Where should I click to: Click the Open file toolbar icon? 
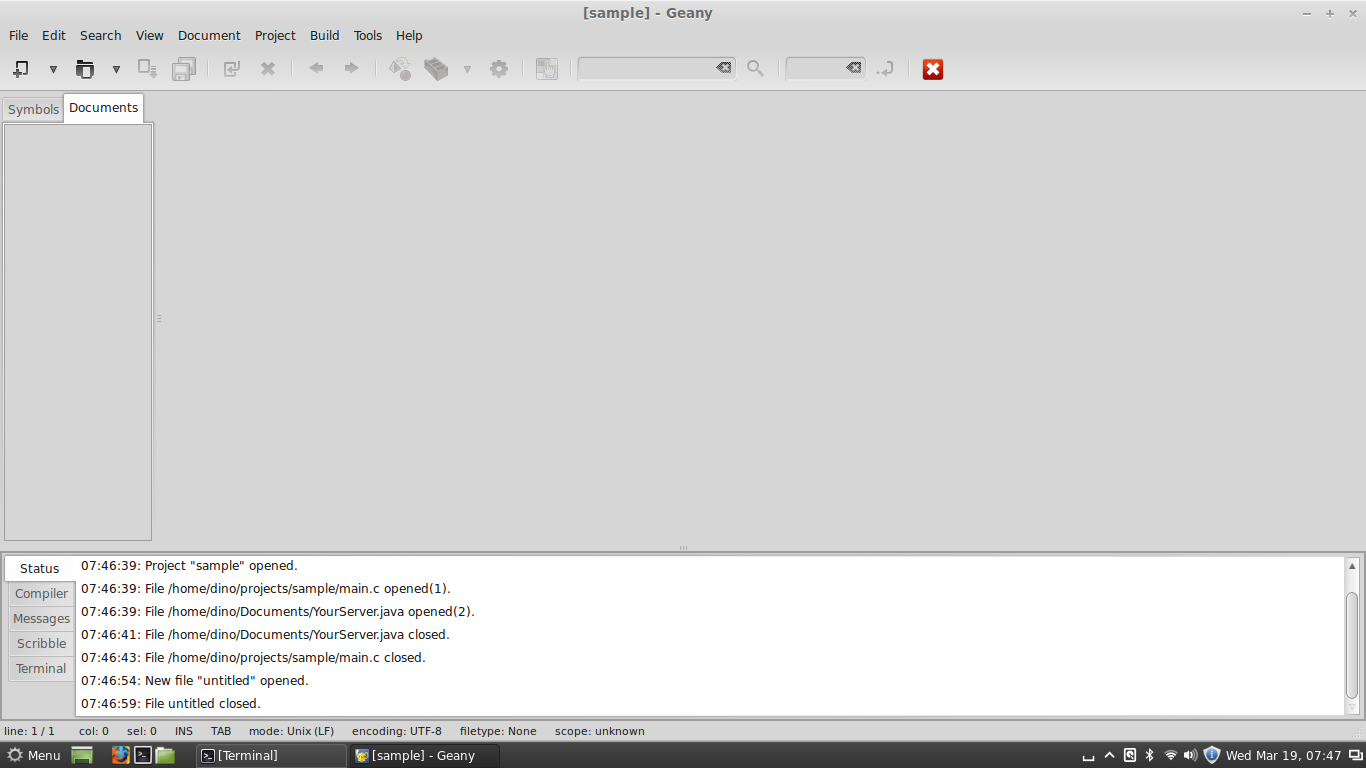[85, 69]
